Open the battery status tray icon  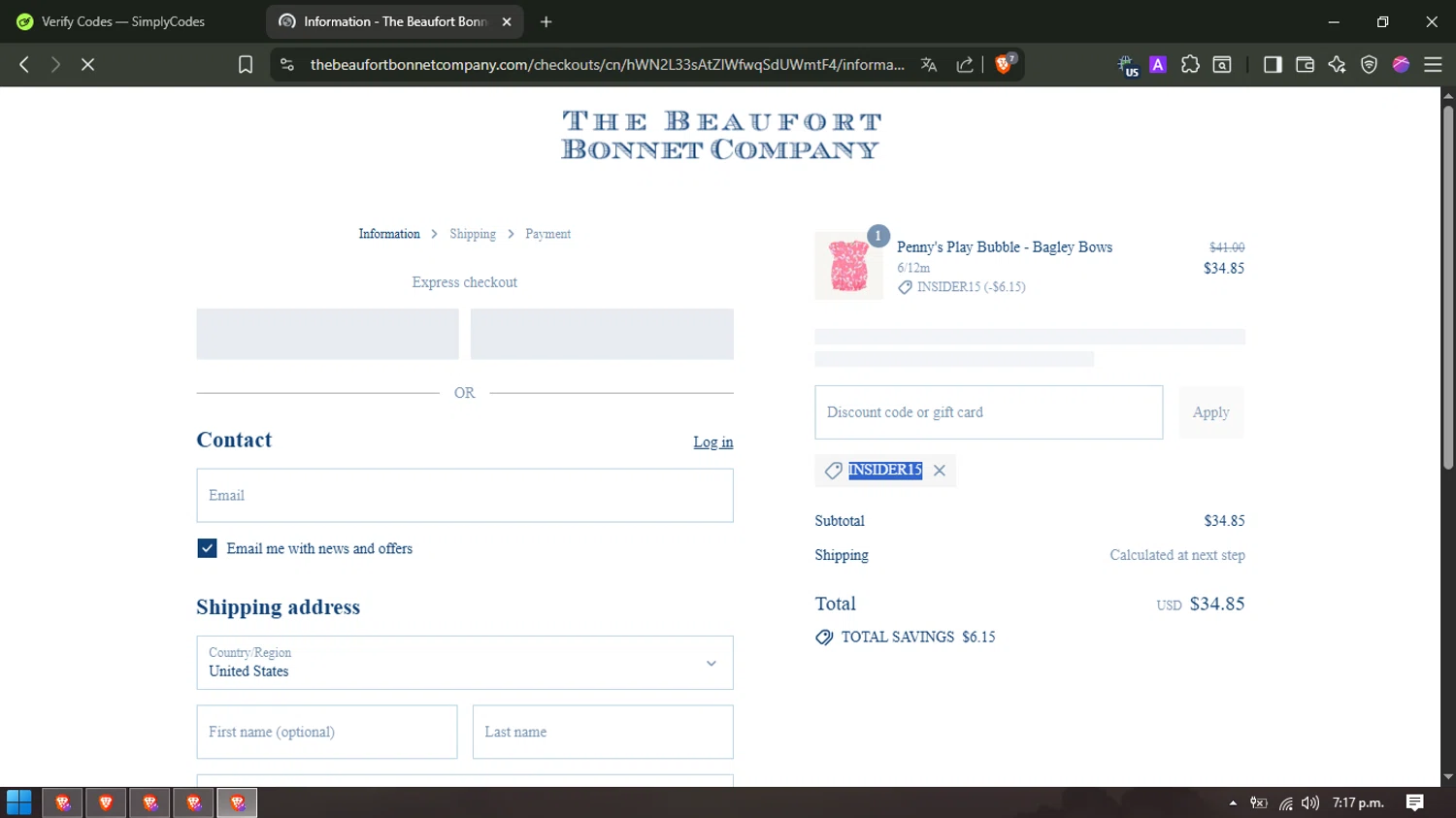click(1259, 802)
